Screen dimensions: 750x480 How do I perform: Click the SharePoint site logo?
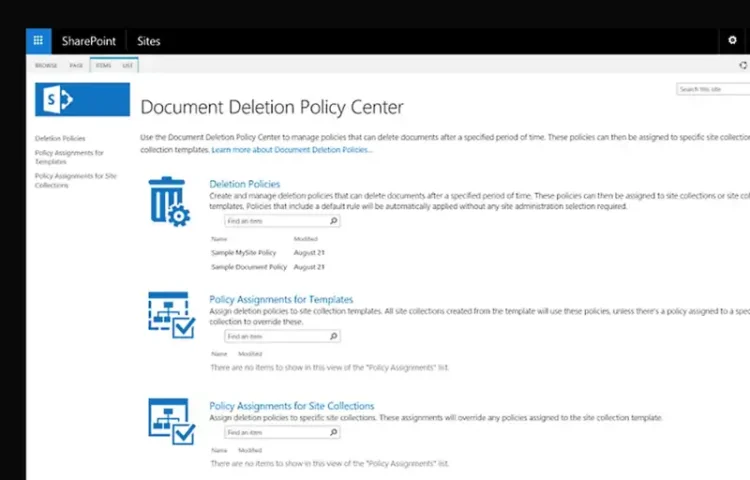click(82, 99)
